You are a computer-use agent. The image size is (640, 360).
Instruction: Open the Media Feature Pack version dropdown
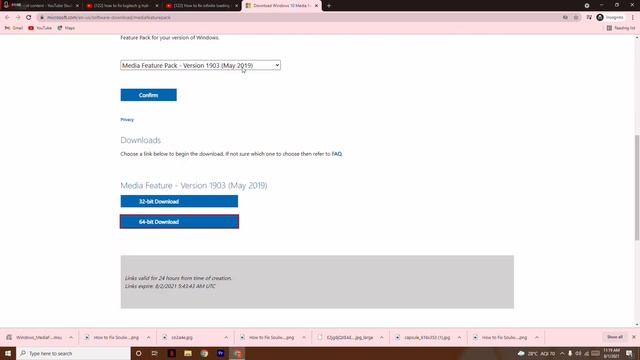(x=200, y=65)
